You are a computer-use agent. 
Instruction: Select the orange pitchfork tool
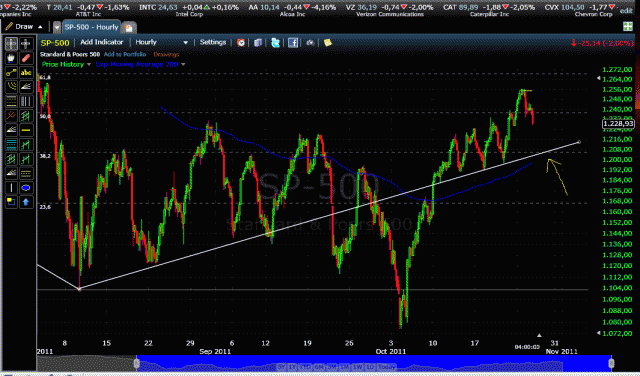click(x=11, y=116)
